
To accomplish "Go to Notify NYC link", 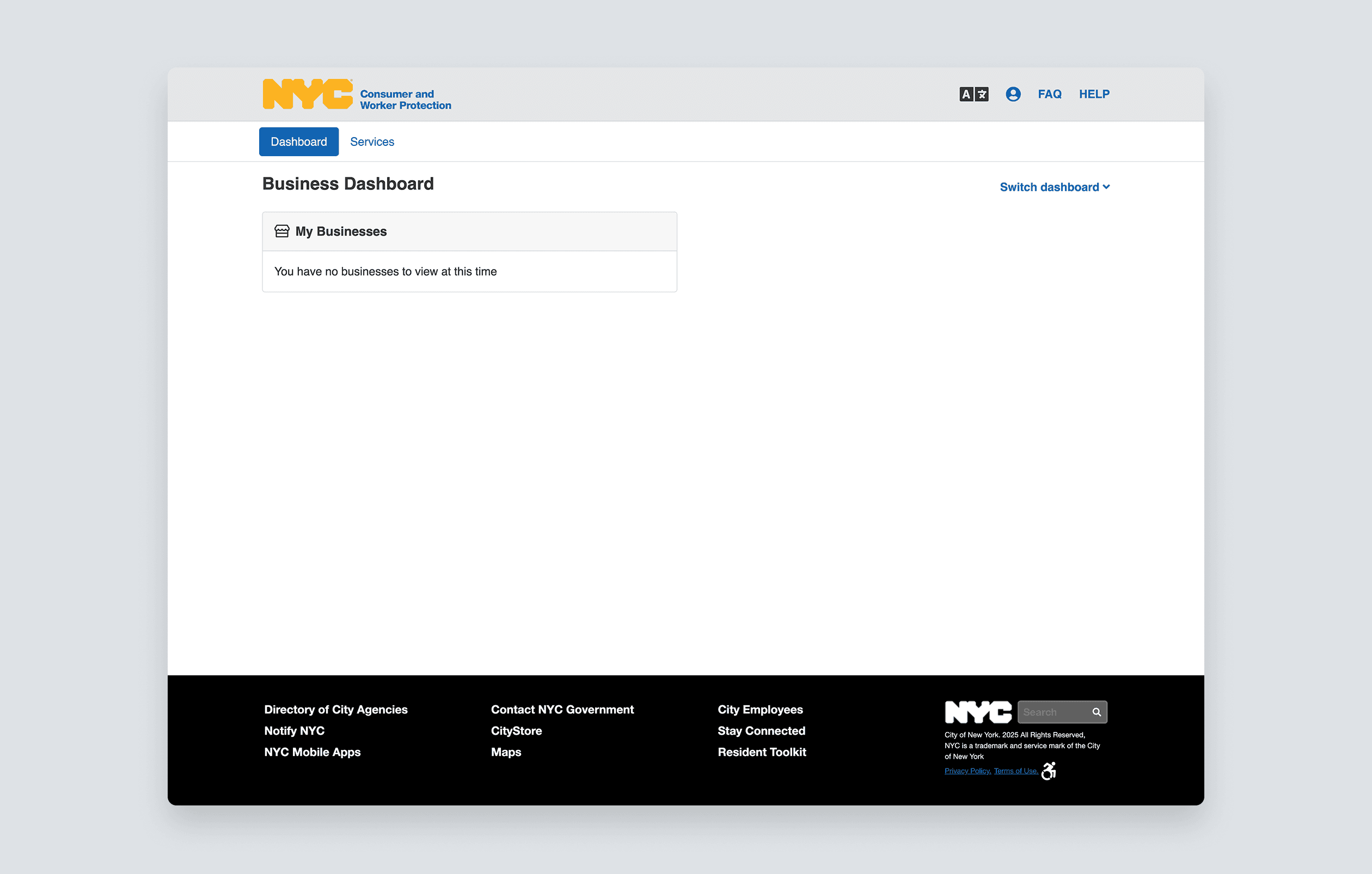I will tap(294, 730).
